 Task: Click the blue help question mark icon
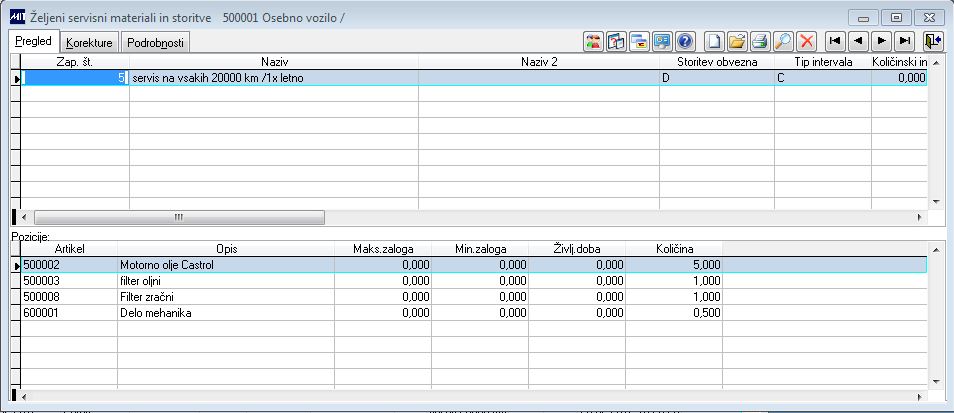tap(685, 41)
